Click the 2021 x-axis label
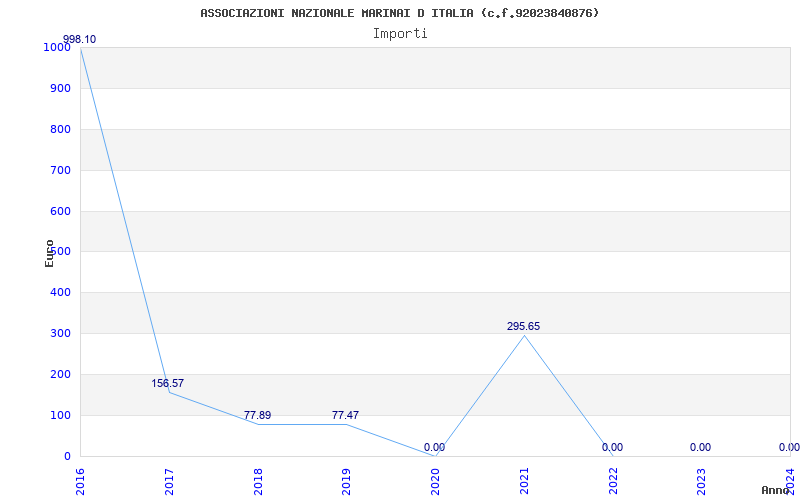 524,482
